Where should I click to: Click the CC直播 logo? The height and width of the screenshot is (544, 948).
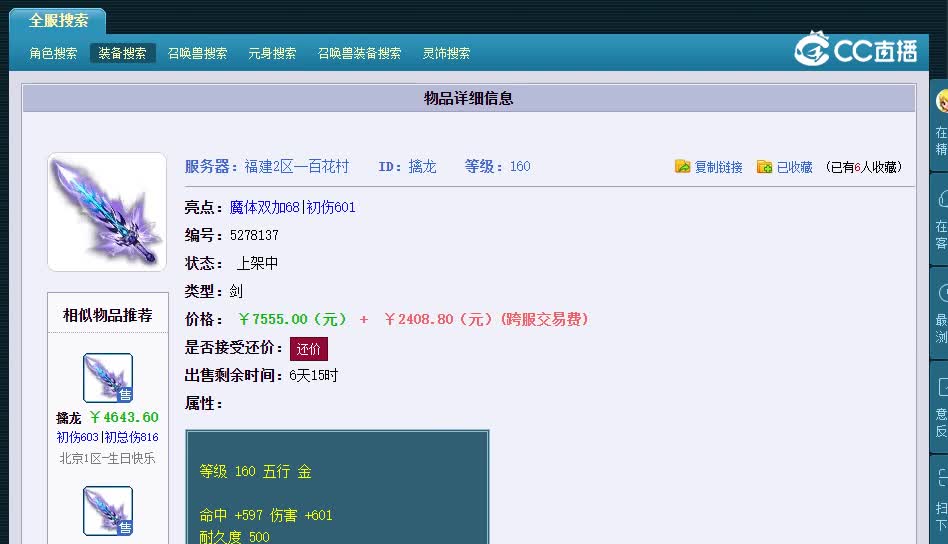click(x=855, y=49)
